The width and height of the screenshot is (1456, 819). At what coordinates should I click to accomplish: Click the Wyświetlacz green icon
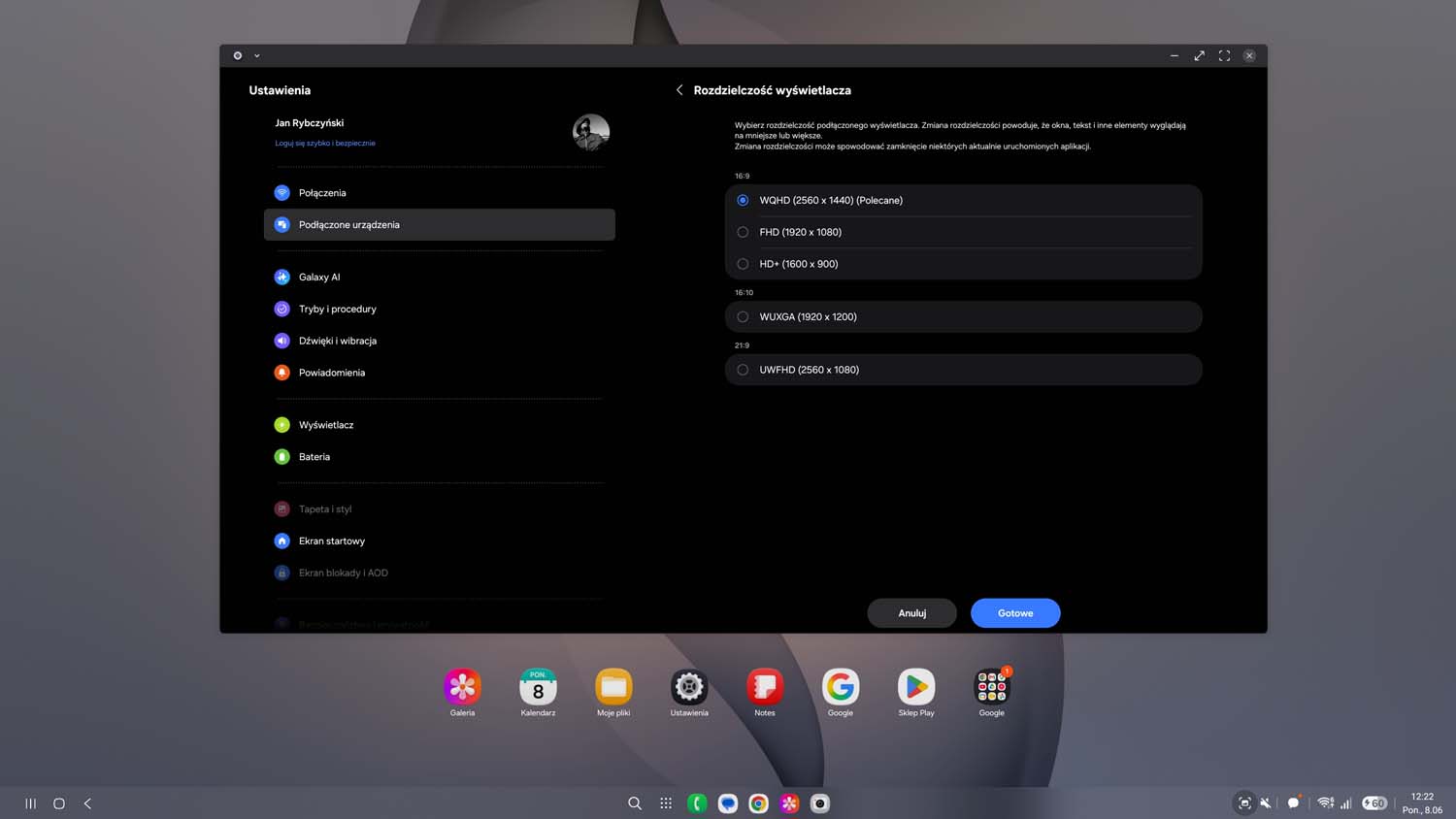click(281, 425)
